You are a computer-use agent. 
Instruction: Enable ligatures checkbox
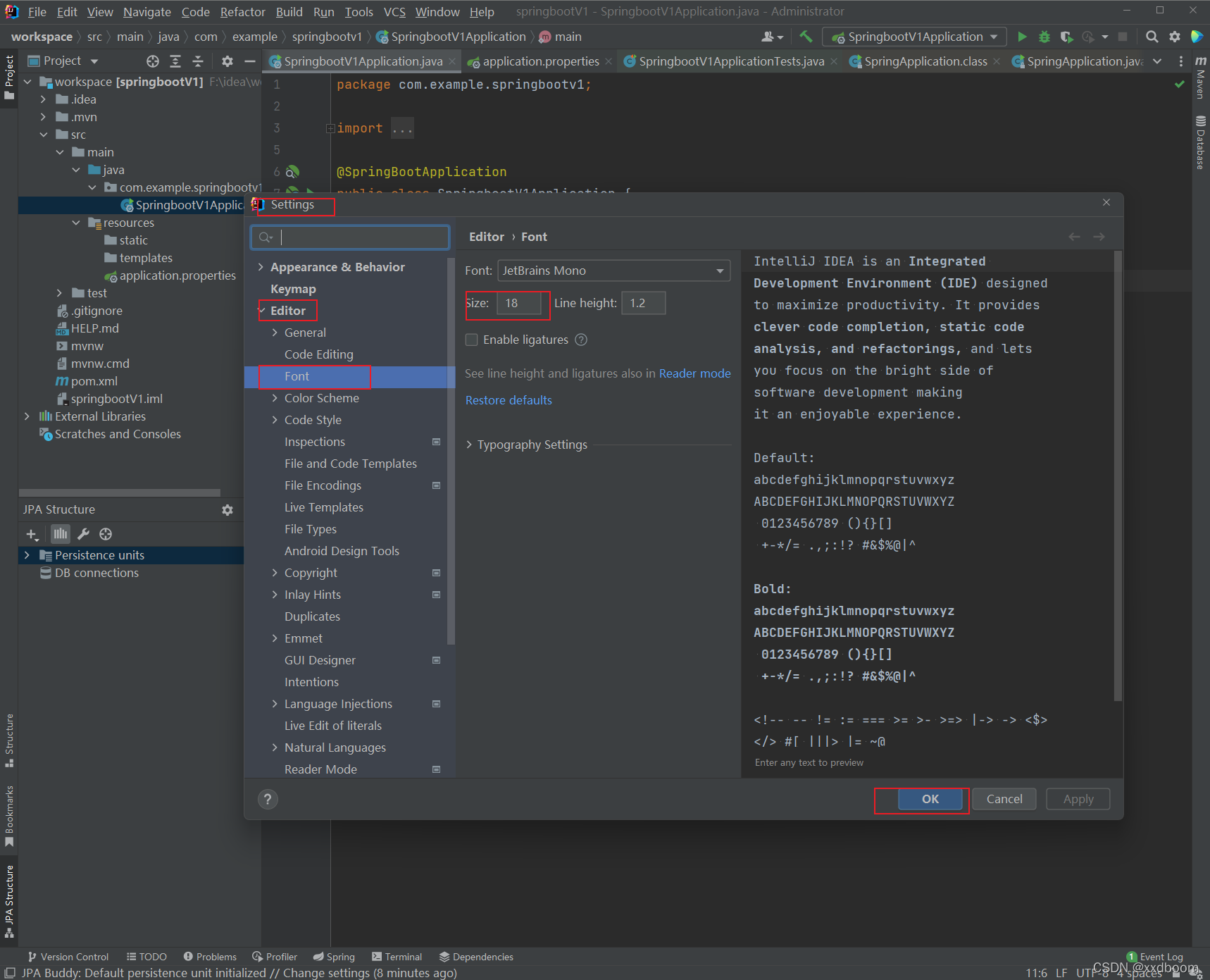(472, 340)
